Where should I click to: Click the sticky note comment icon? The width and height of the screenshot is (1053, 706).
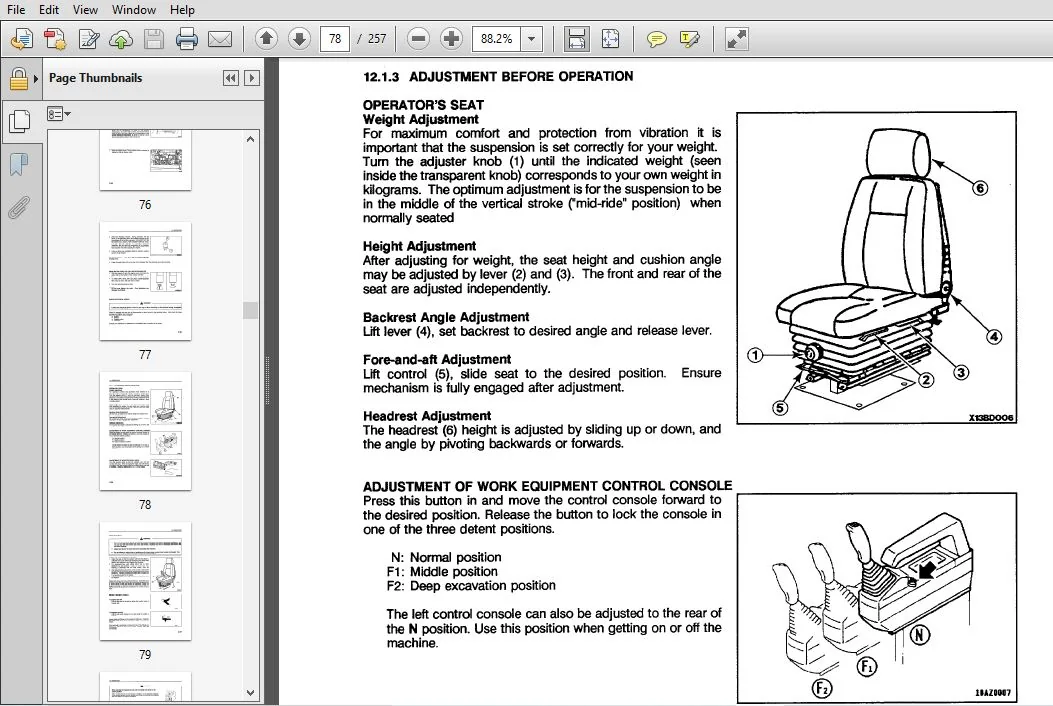point(656,39)
